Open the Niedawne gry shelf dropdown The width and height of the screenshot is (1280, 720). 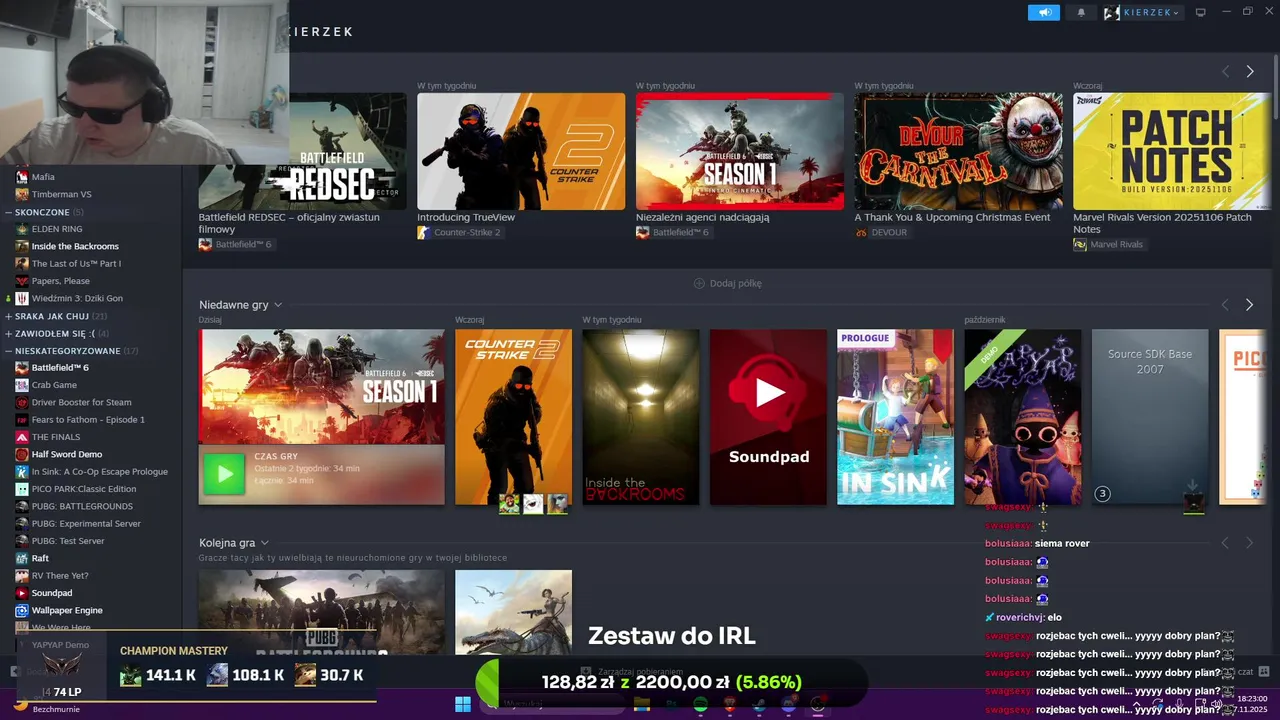[278, 305]
